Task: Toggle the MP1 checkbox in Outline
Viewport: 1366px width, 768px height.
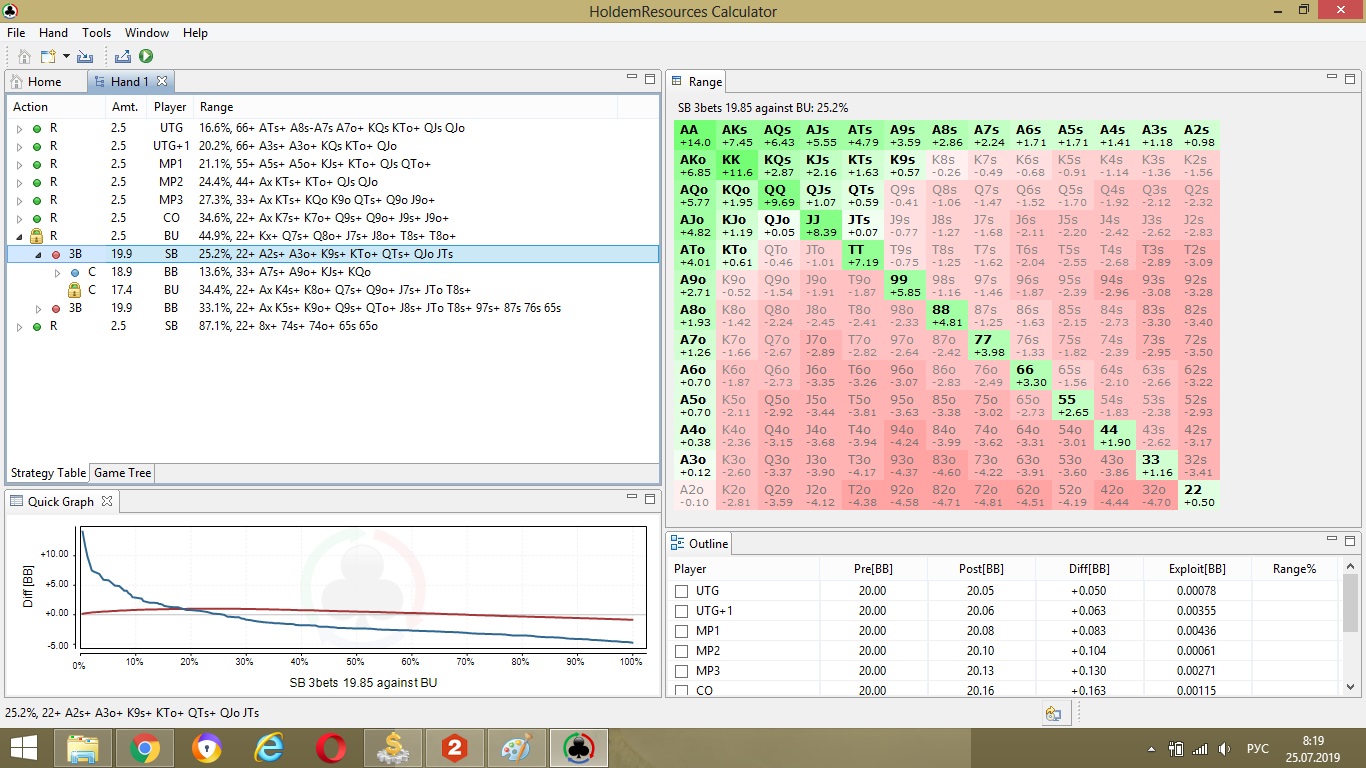Action: (x=682, y=631)
